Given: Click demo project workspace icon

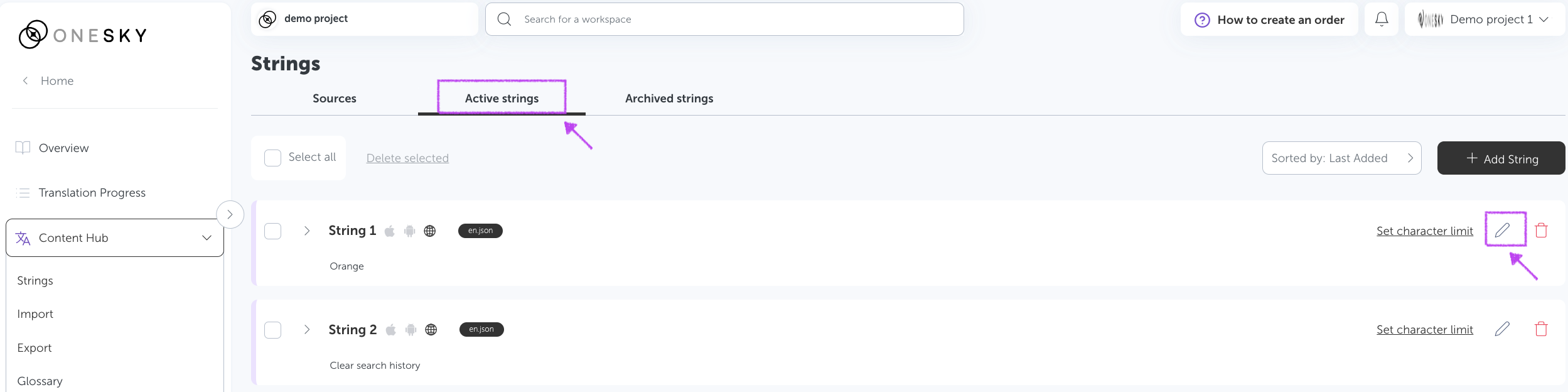Looking at the screenshot, I should [x=267, y=19].
